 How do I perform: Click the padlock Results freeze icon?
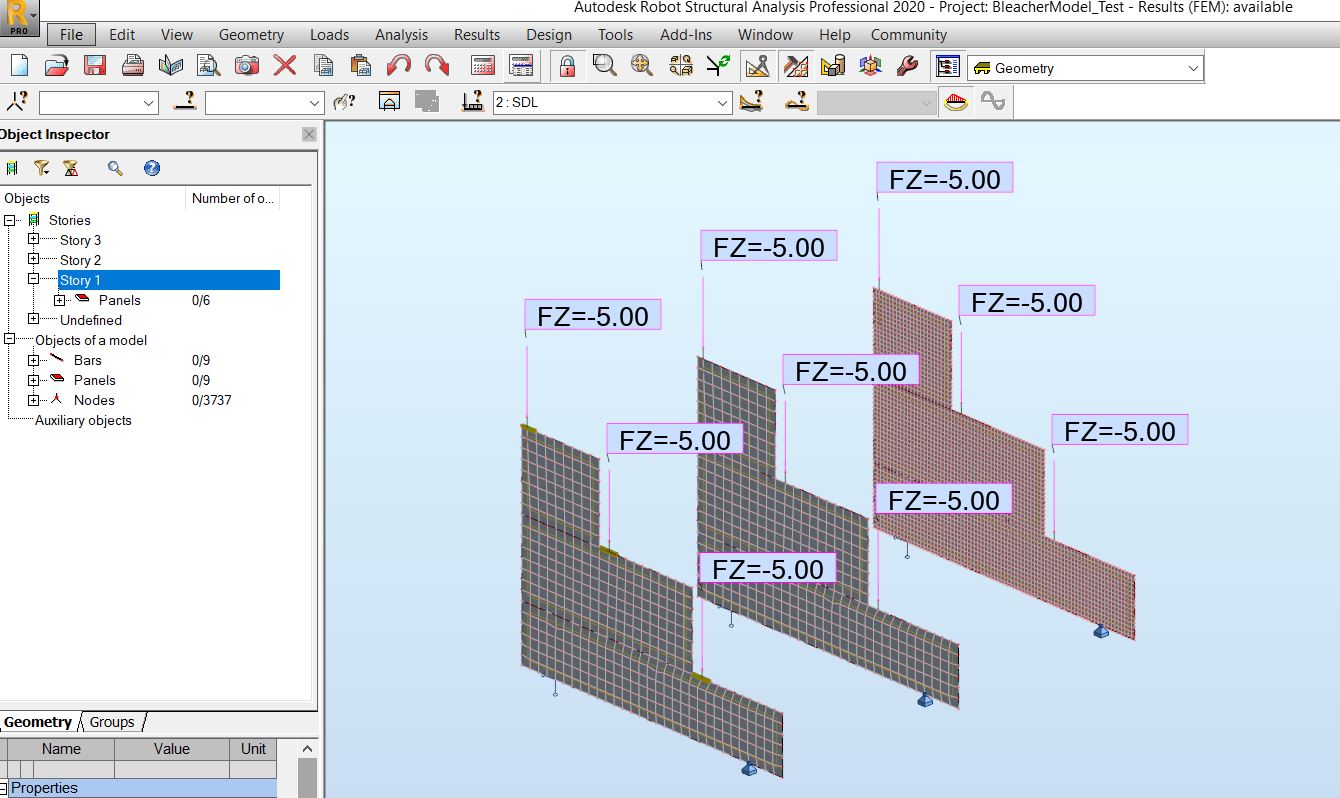tap(567, 66)
